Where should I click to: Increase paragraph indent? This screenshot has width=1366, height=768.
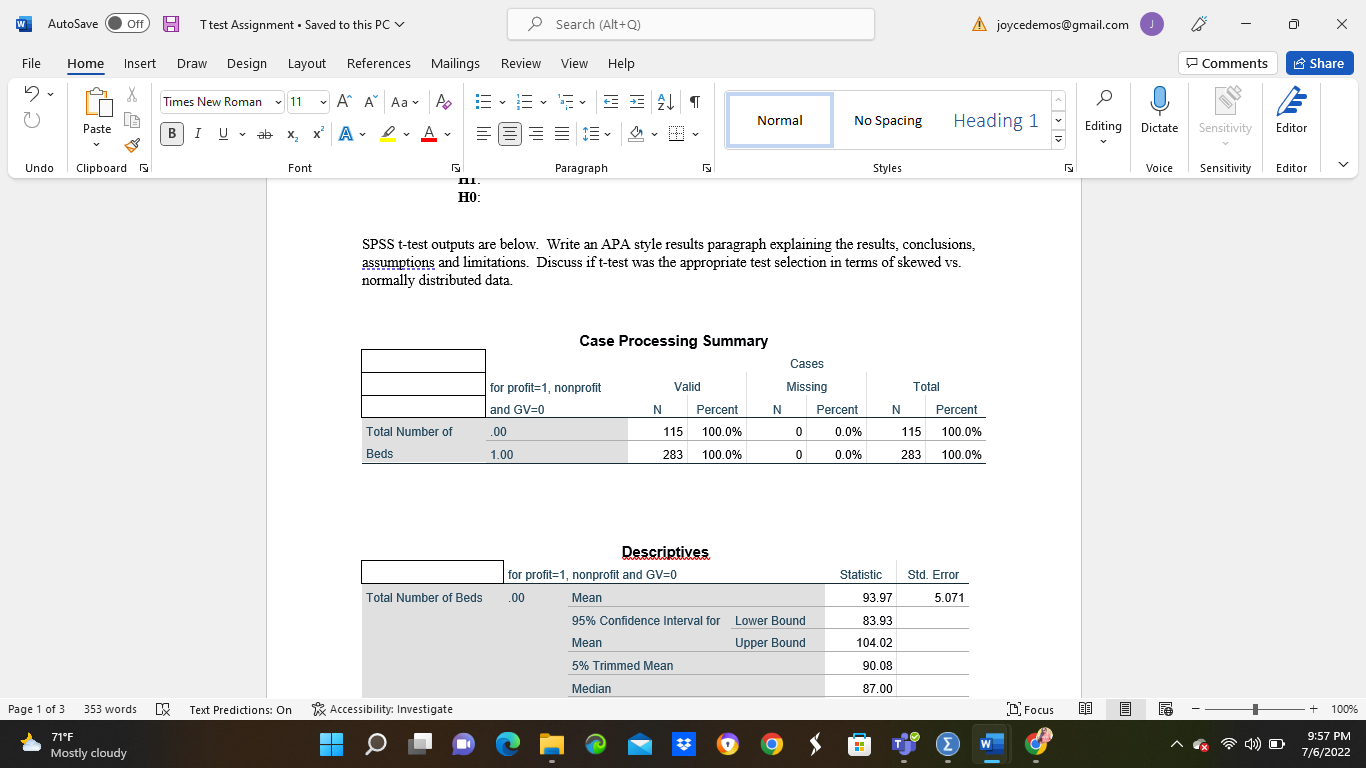[637, 102]
